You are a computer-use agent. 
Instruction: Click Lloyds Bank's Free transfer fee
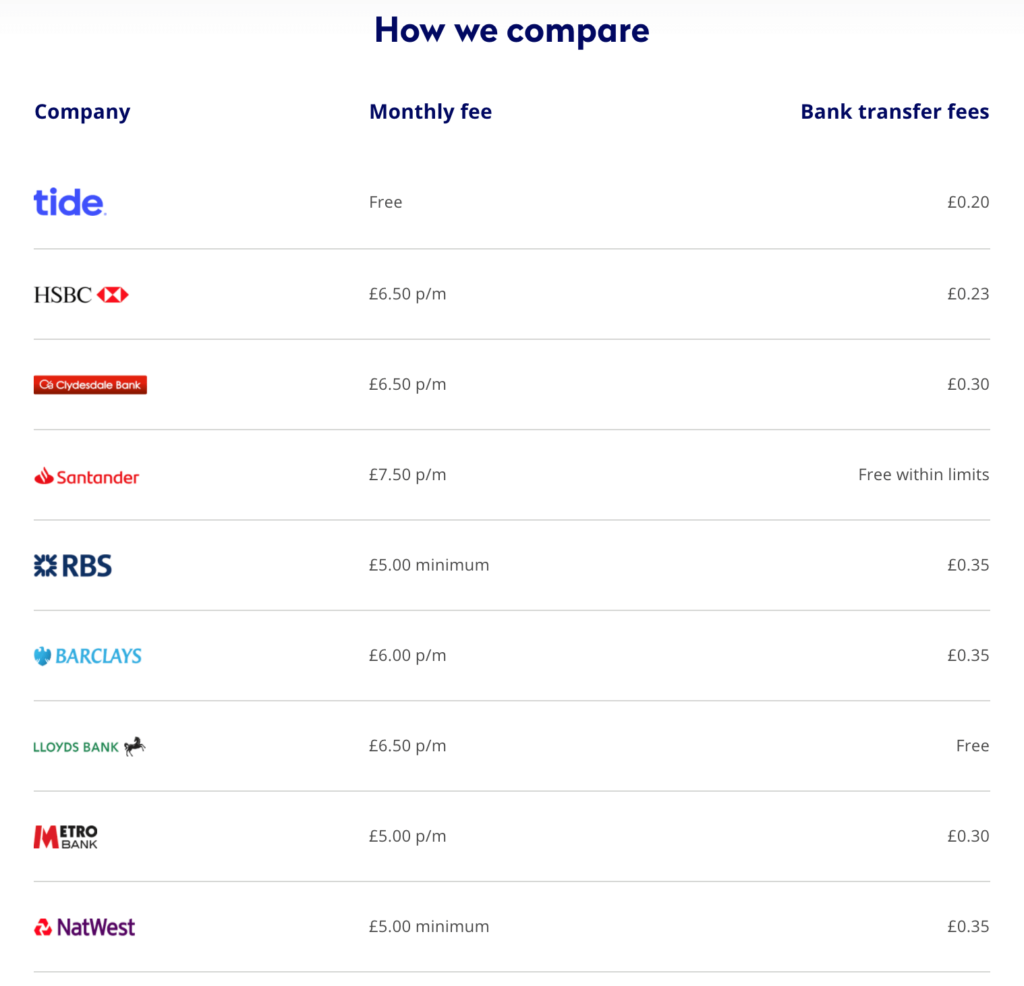click(972, 746)
